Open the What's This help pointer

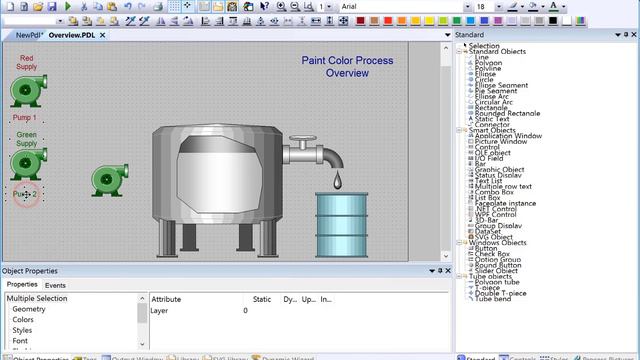point(264,7)
